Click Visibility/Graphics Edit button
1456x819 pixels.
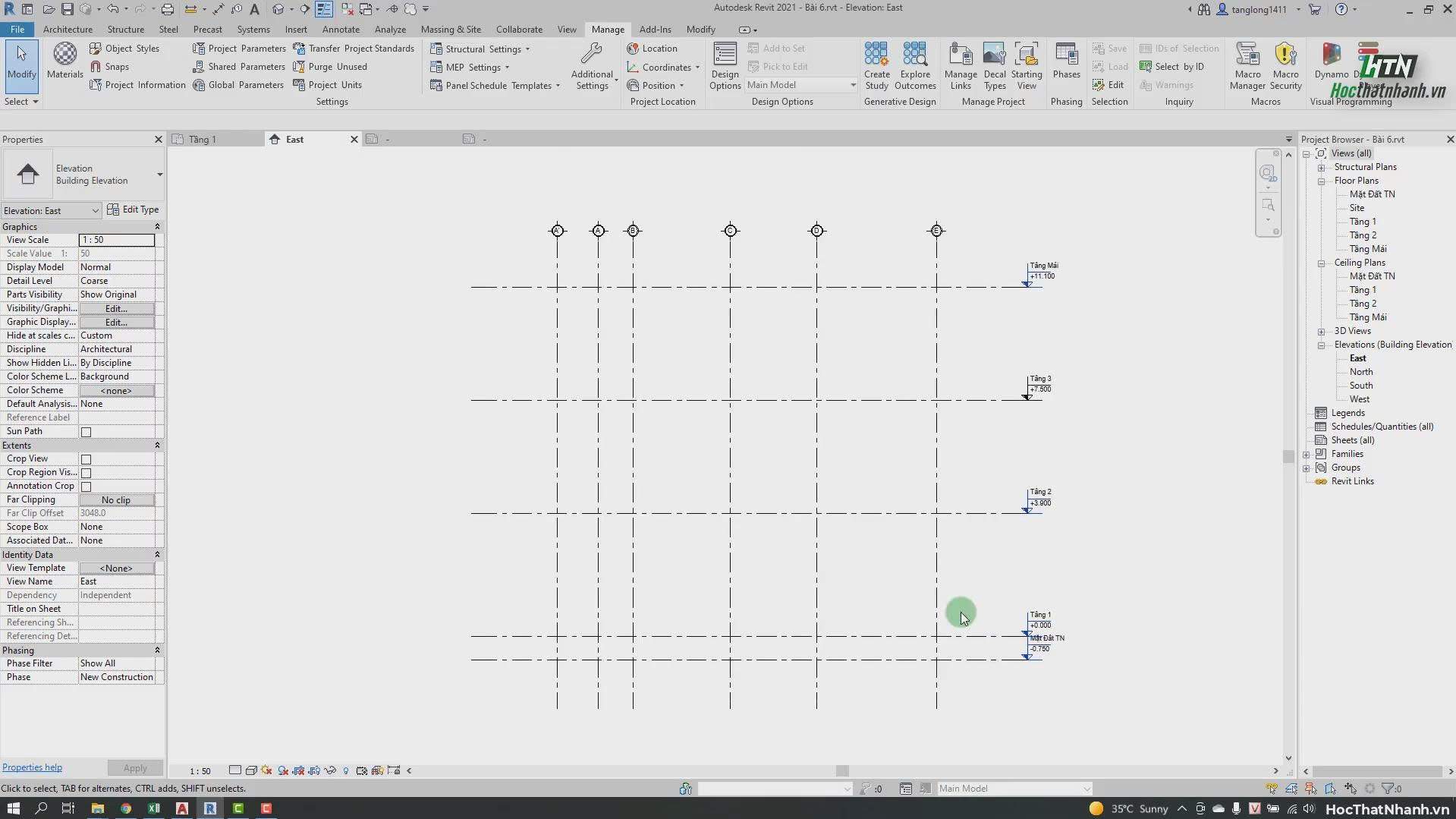click(x=117, y=309)
